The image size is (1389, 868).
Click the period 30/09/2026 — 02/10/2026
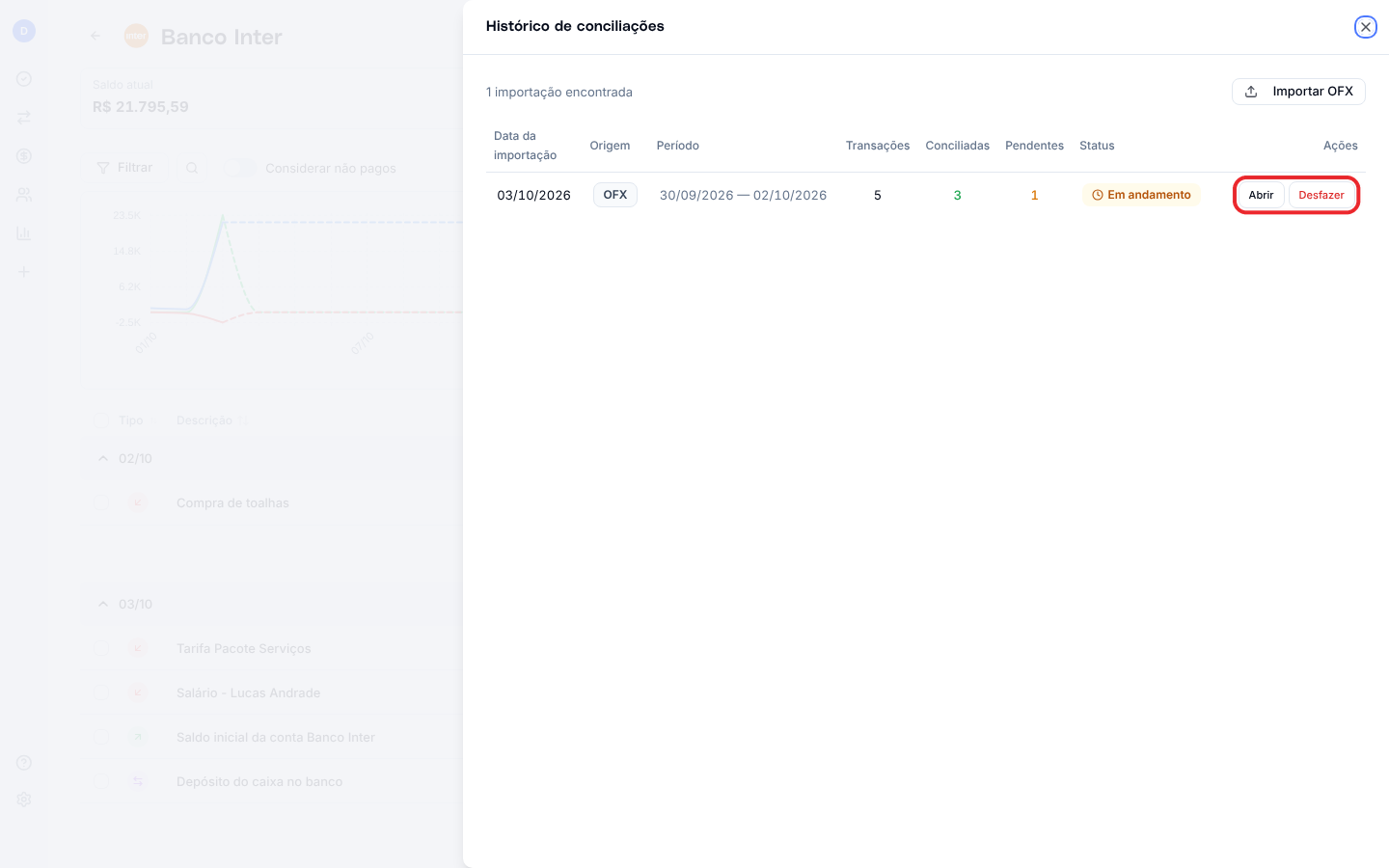coord(743,195)
